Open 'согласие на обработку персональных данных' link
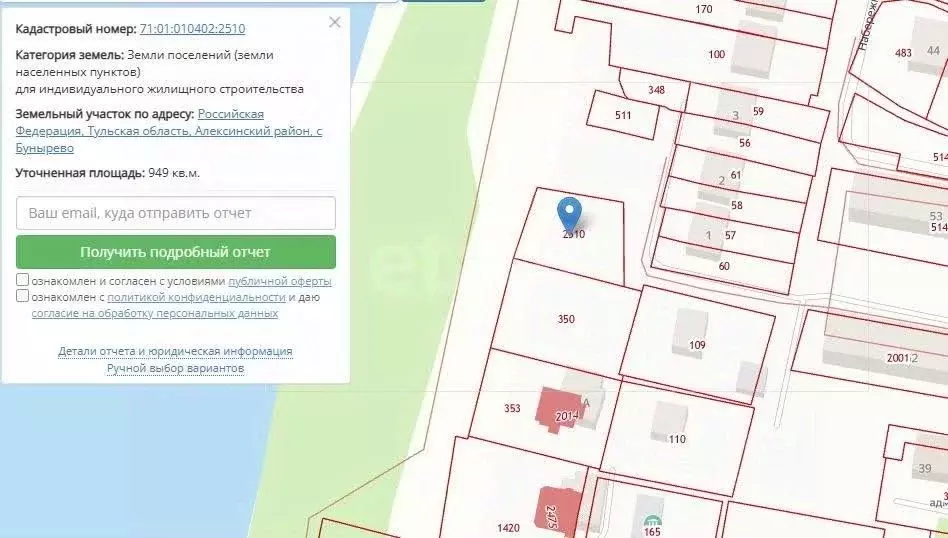948x538 pixels. tap(155, 313)
